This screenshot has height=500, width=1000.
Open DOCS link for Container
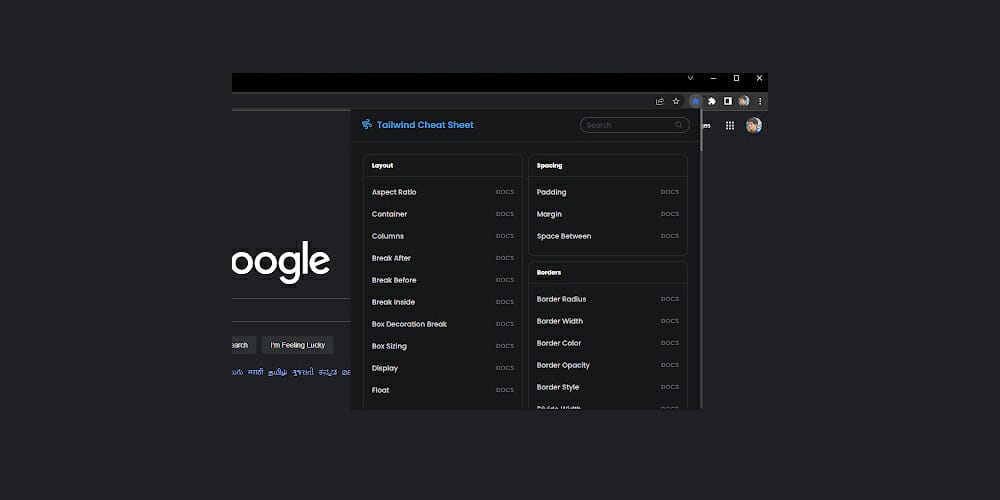point(504,214)
